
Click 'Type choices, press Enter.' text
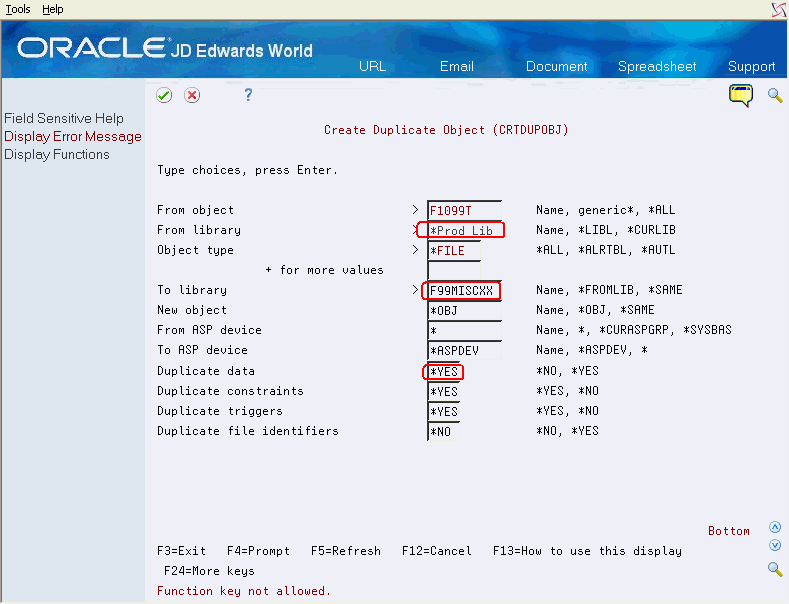pos(247,170)
